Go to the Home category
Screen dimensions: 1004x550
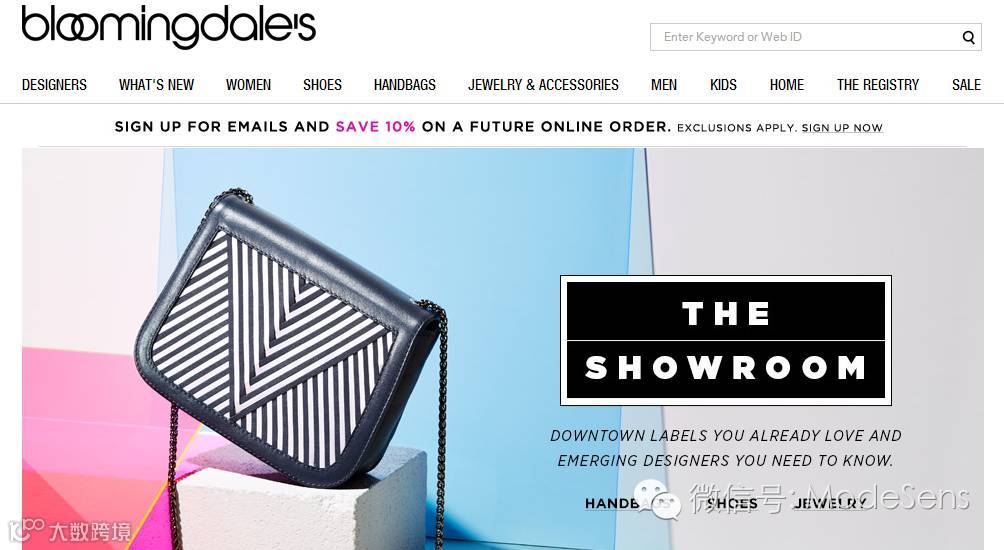(787, 85)
